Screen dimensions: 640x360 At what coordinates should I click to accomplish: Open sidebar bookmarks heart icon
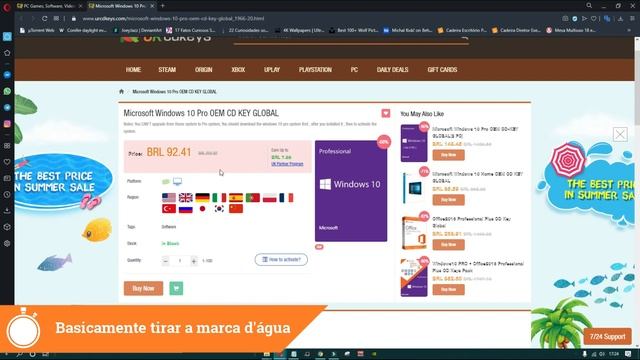pyautogui.click(x=7, y=162)
